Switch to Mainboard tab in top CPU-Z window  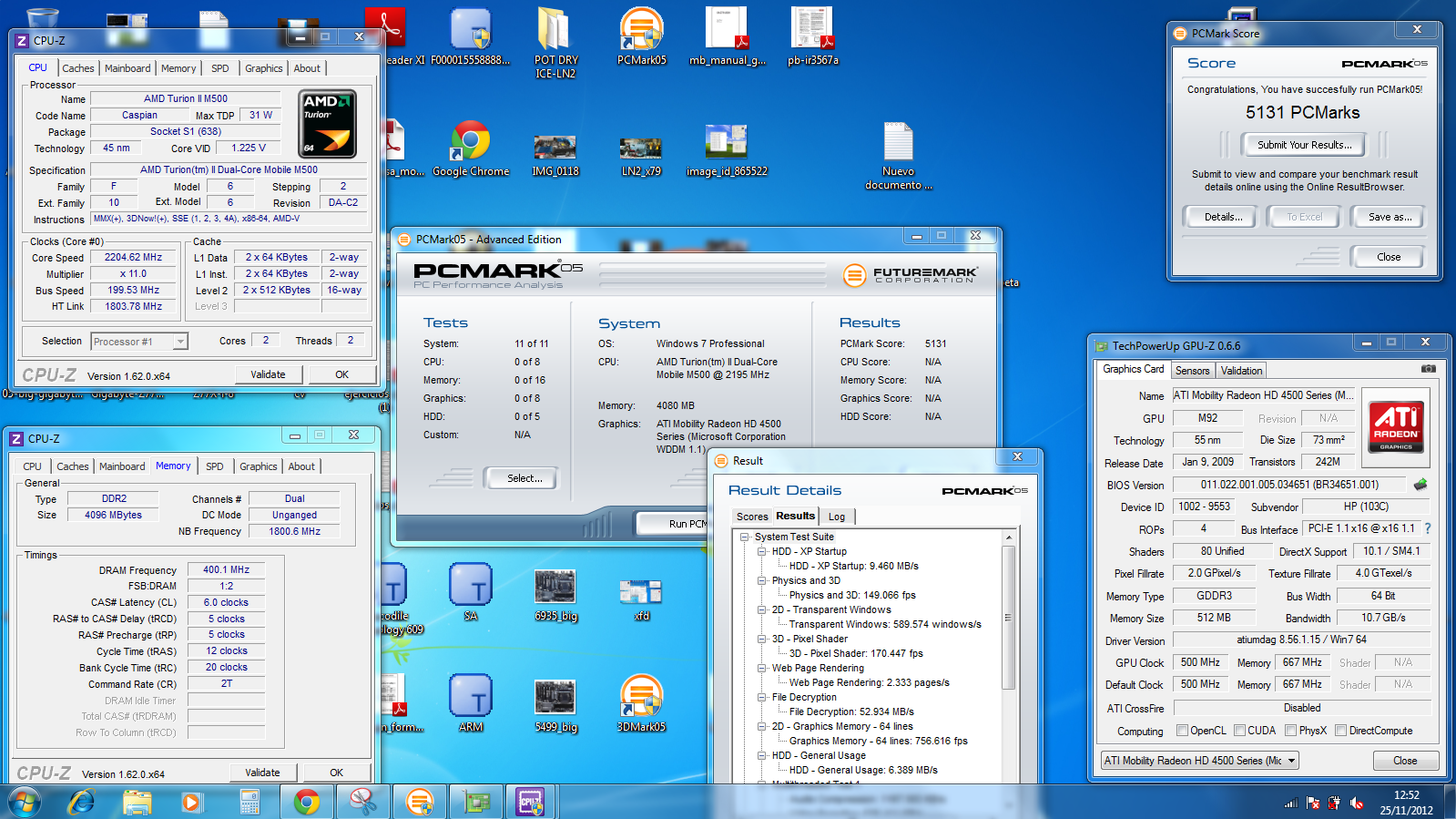click(127, 68)
